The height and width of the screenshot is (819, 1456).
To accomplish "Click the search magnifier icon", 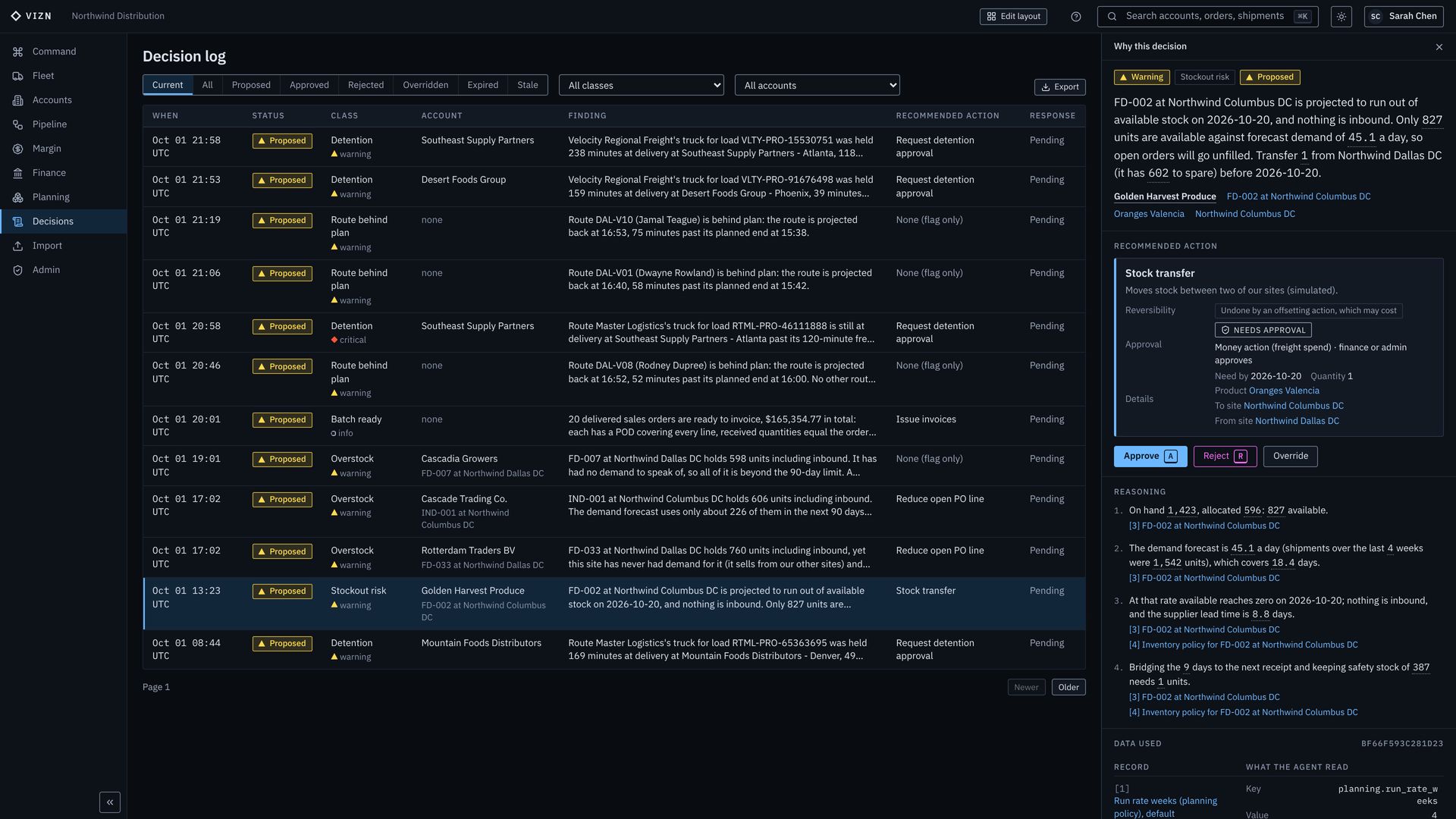I will click(1112, 17).
